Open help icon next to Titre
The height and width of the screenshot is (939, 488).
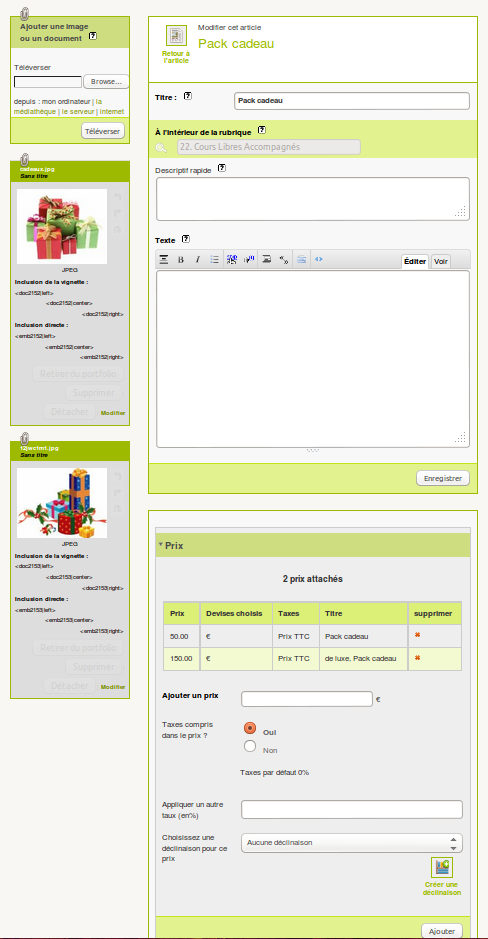[x=187, y=96]
